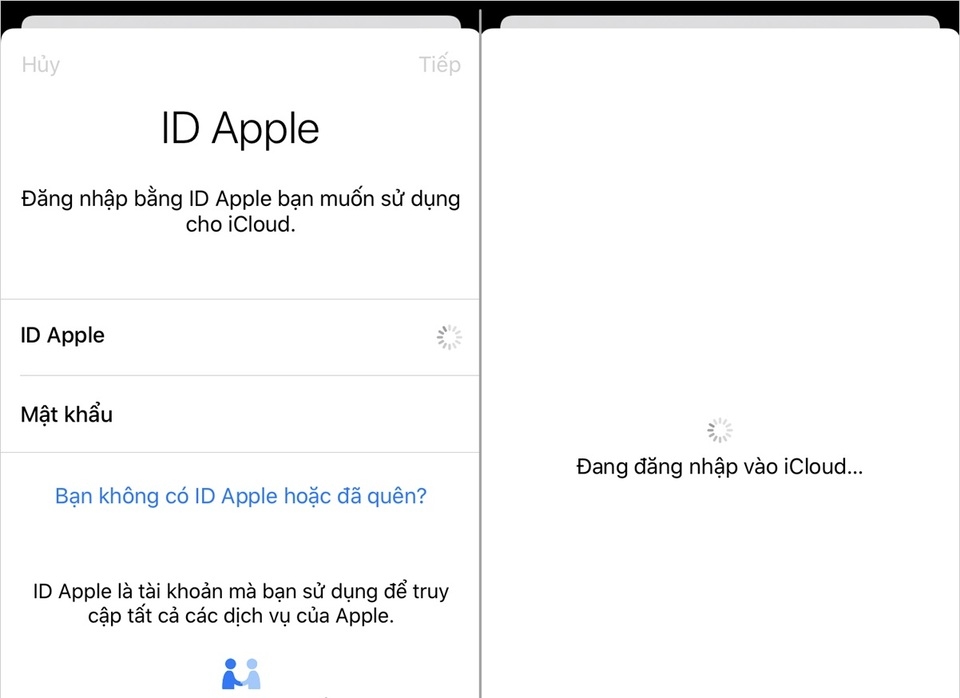
Task: Focus the ID Apple text input area
Action: [x=270, y=337]
